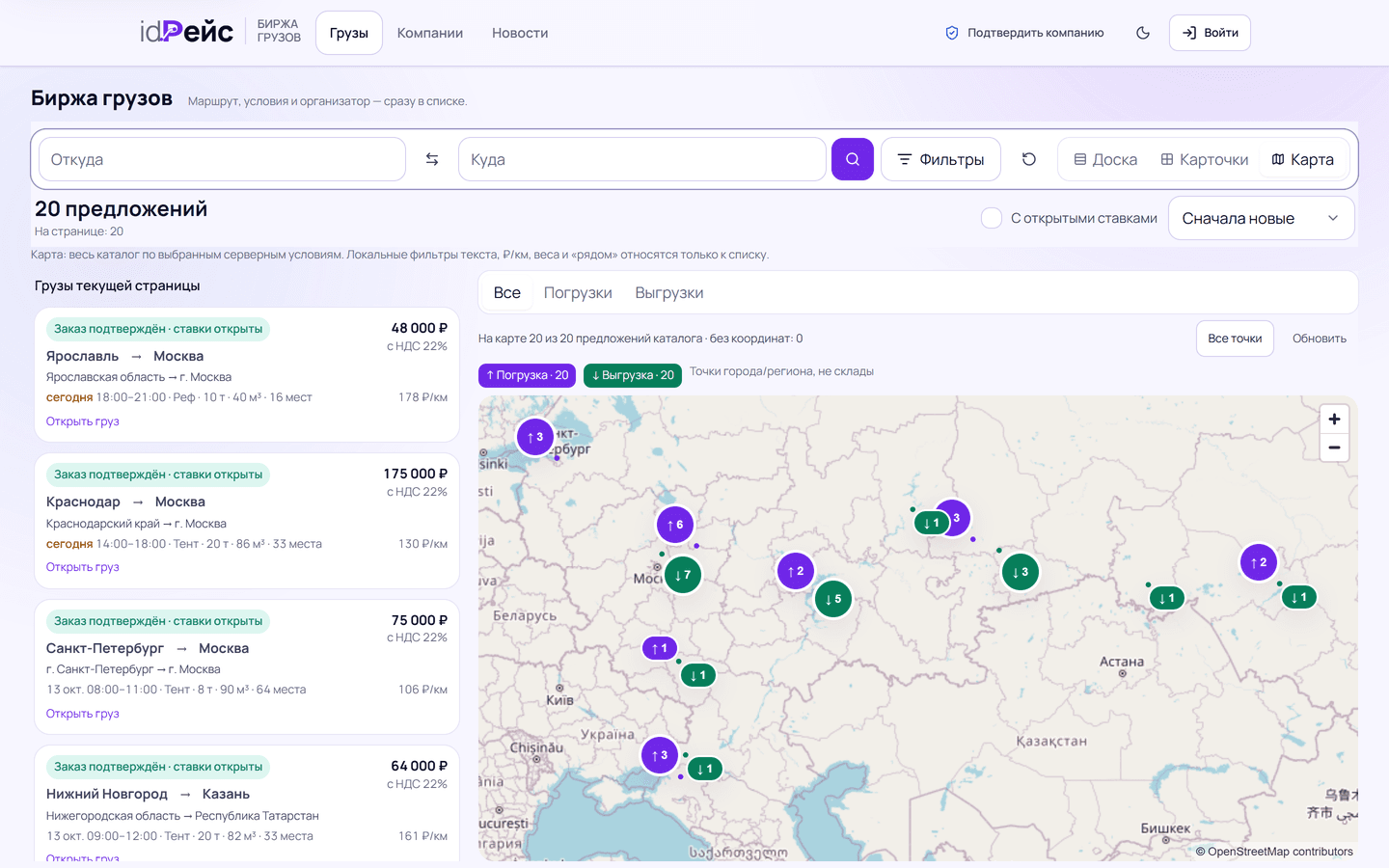Open the Фильтры panel
Screen dimensions: 1389x868
[x=940, y=159]
